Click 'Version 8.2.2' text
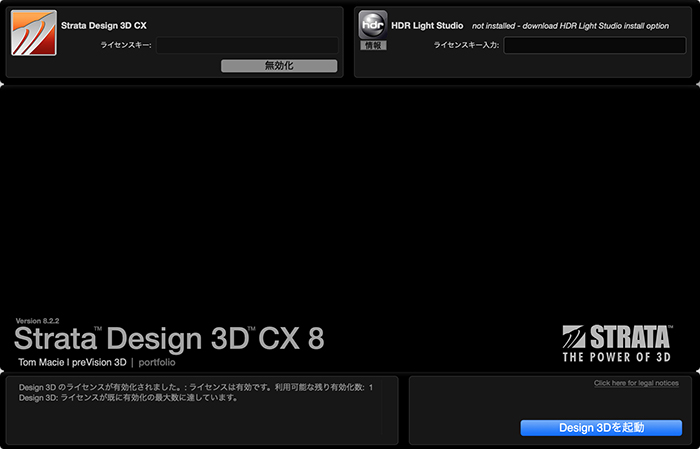The image size is (700, 449). (37, 321)
